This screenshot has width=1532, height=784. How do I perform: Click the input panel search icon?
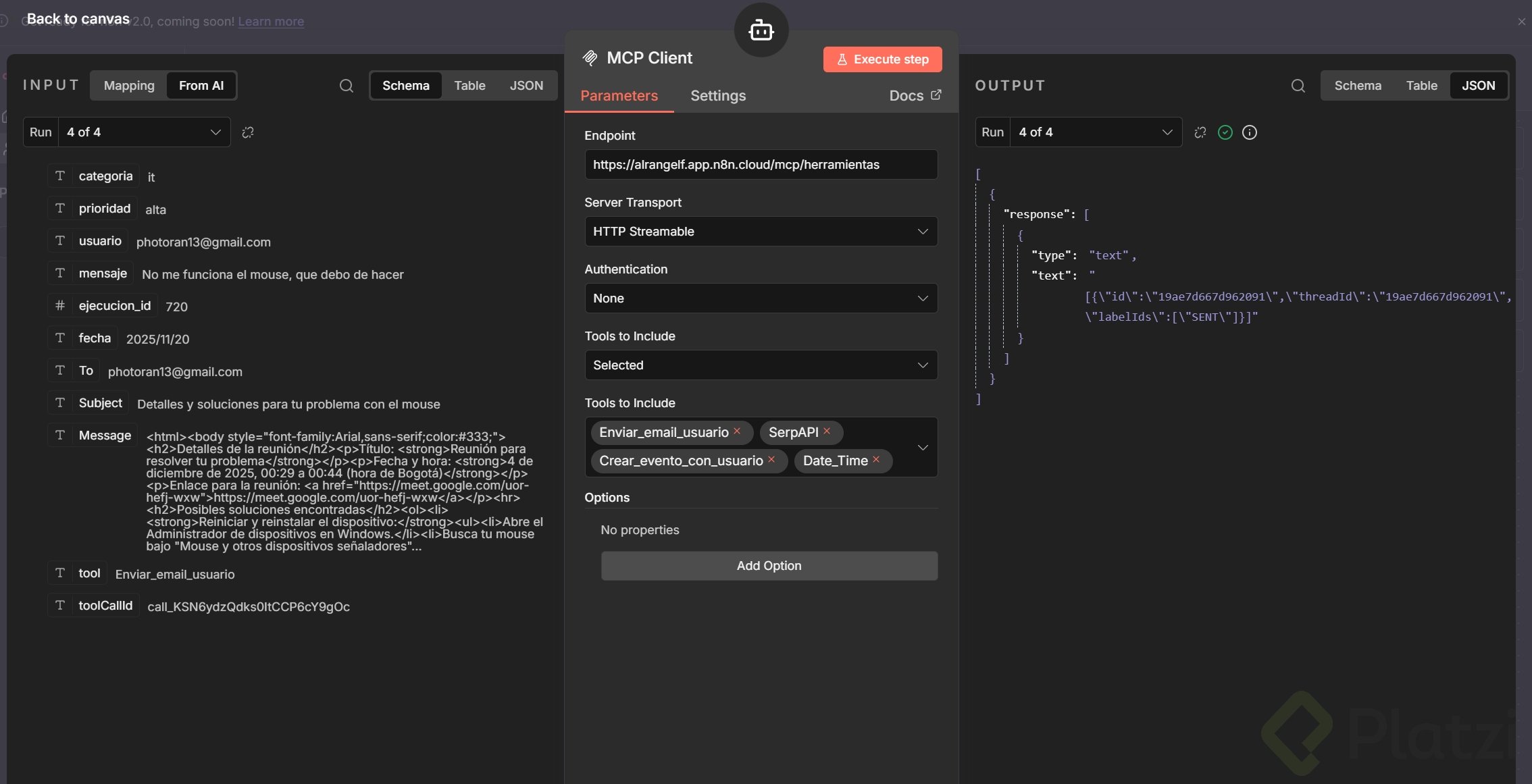tap(346, 86)
